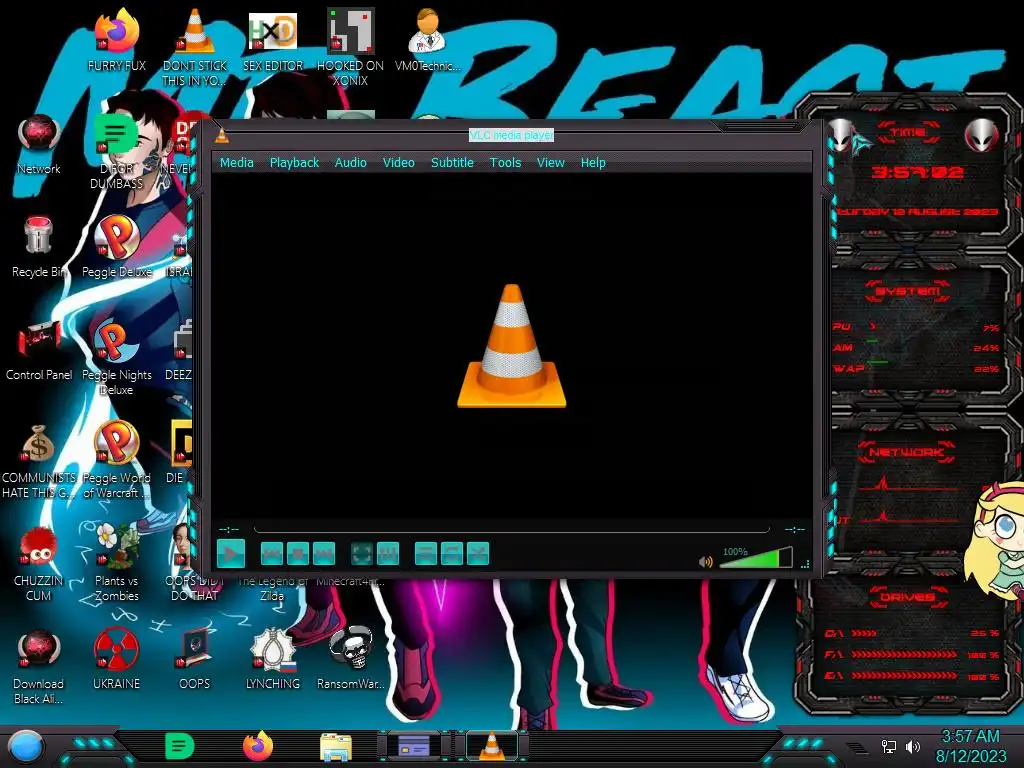The width and height of the screenshot is (1024, 768).
Task: Select the HOOKED ON XONIX shortcut
Action: tap(350, 48)
